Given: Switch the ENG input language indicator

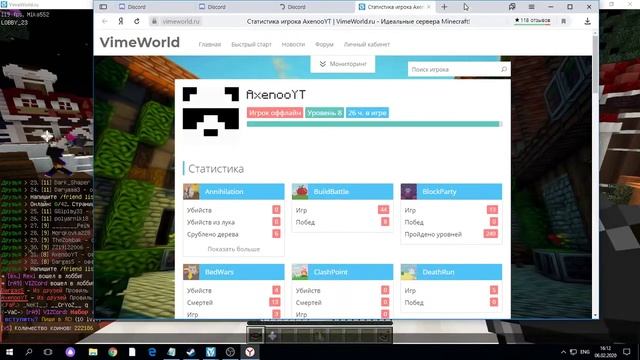Looking at the screenshot, I should [585, 352].
